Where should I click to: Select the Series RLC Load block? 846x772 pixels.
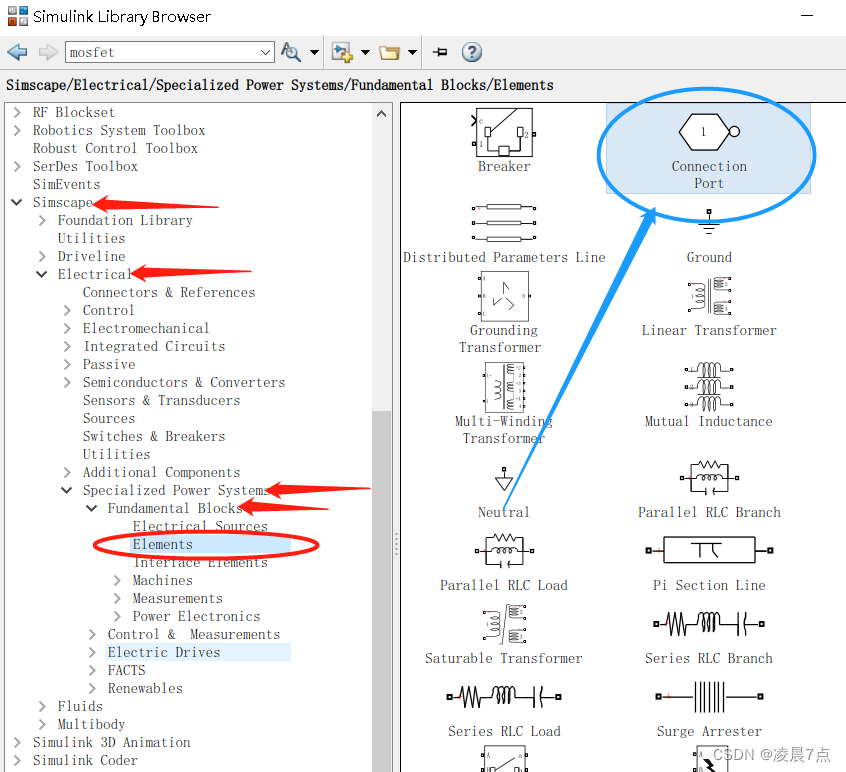pos(504,696)
